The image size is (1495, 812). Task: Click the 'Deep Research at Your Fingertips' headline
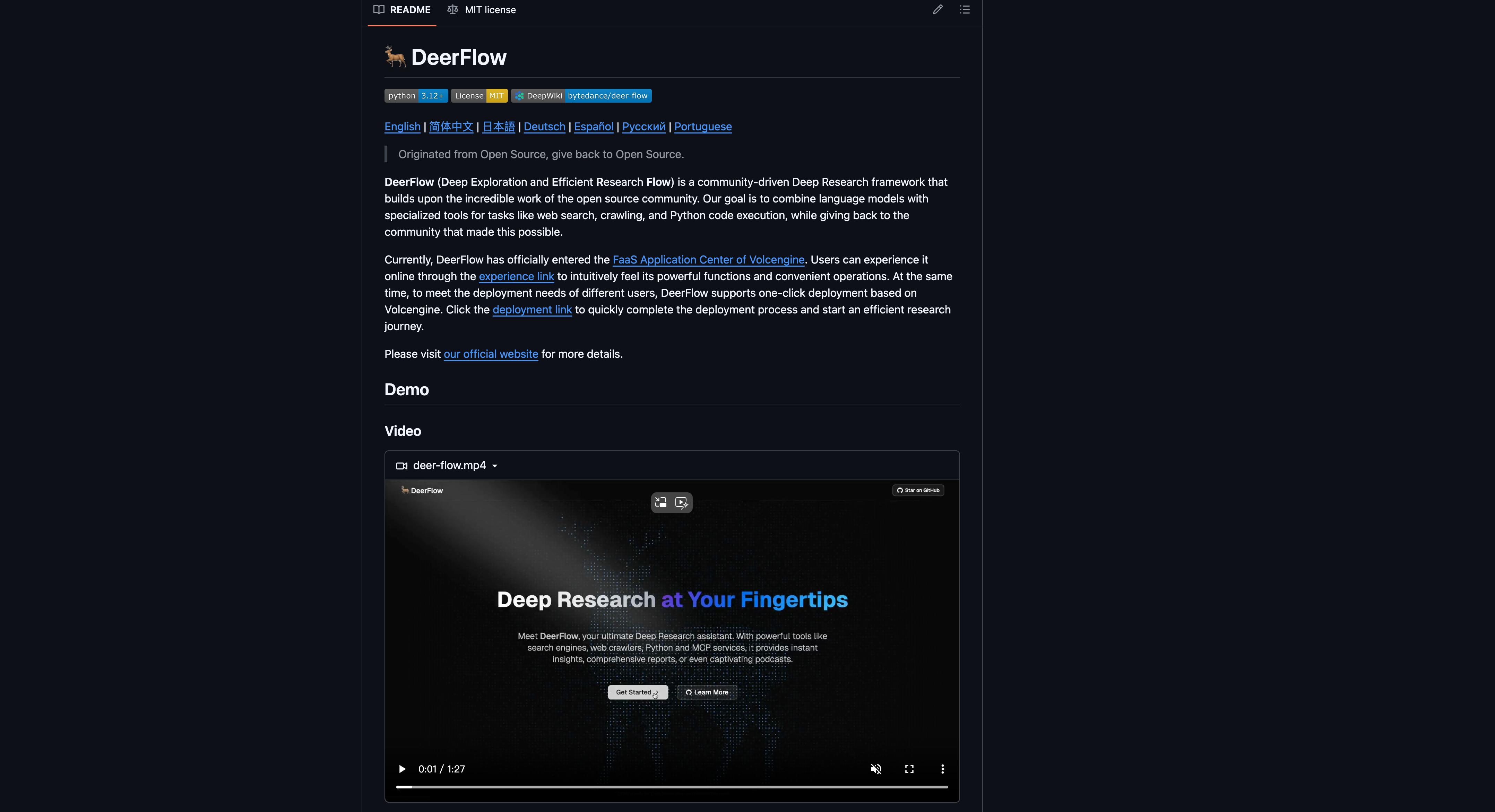[672, 599]
